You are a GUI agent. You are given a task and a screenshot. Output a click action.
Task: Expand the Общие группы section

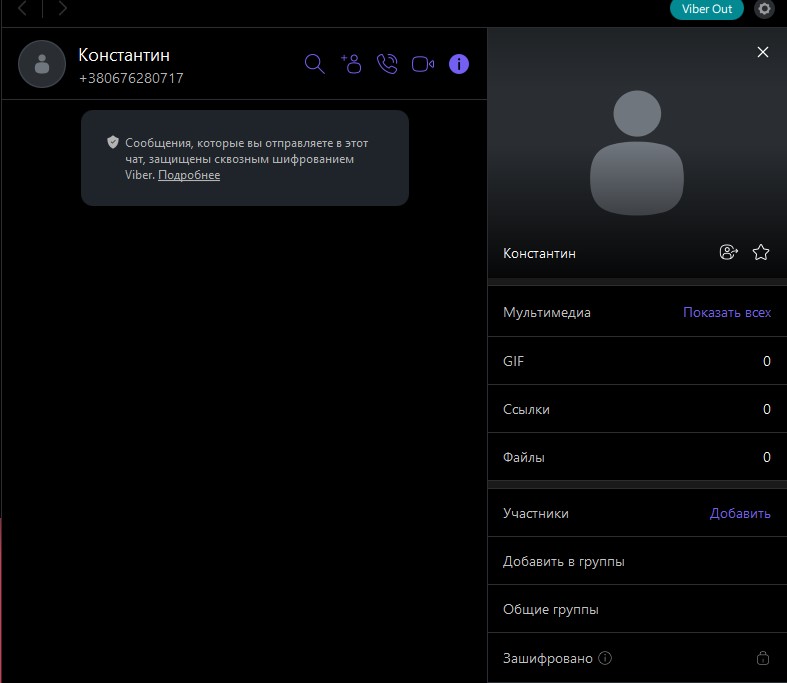coord(551,609)
